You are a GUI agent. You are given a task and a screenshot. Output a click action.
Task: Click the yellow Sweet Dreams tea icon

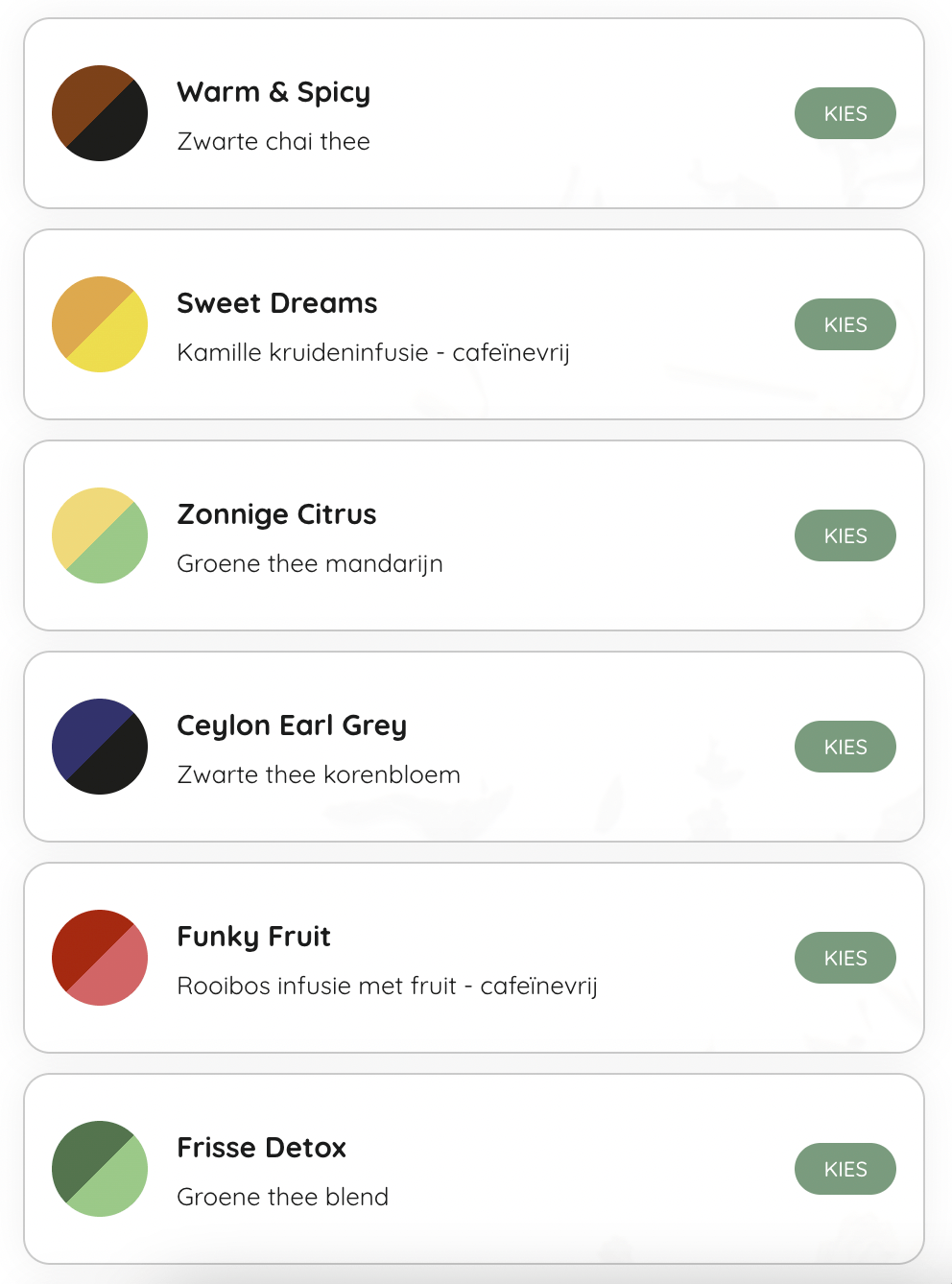100,324
